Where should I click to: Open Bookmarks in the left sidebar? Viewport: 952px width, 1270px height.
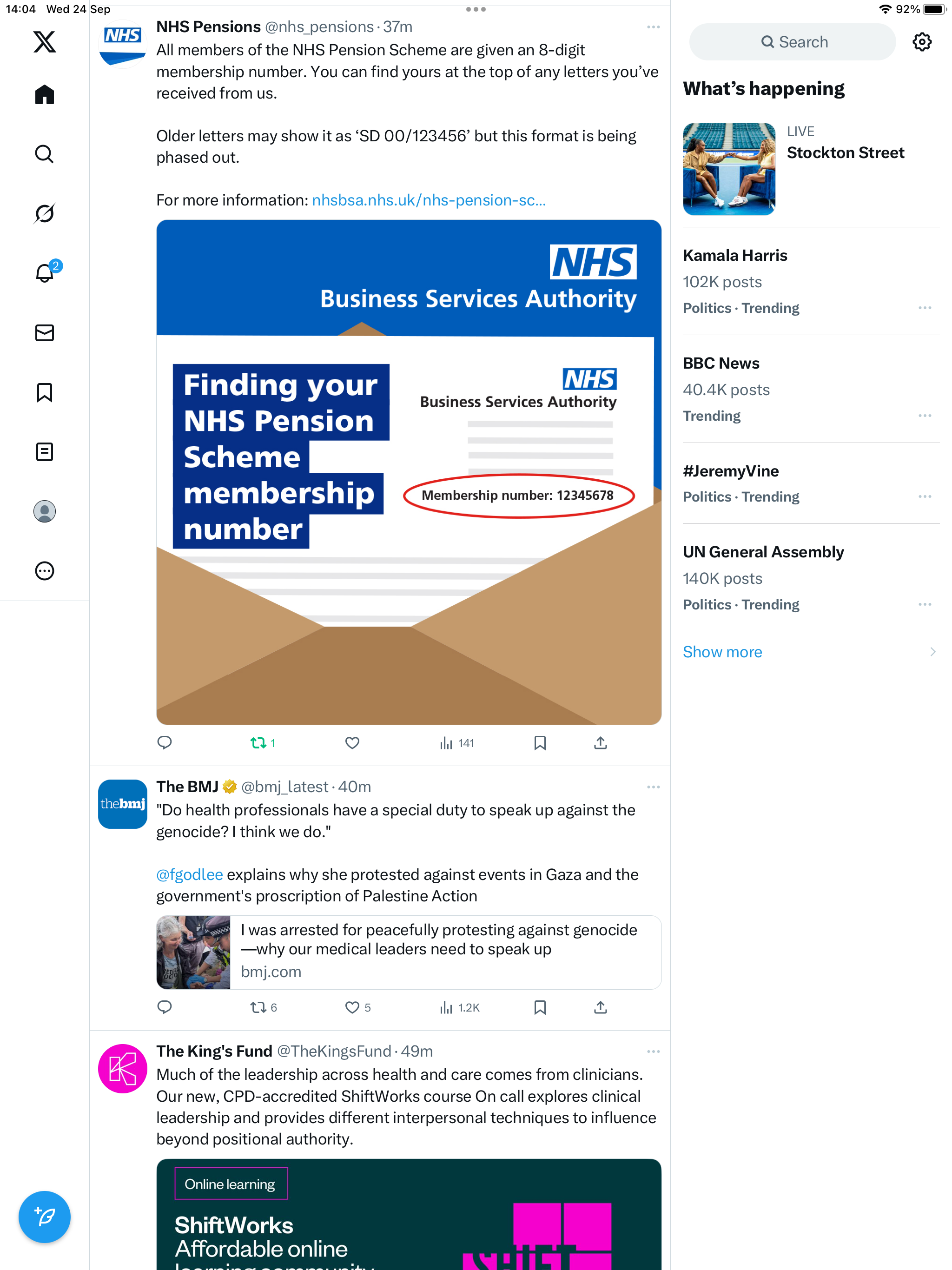pyautogui.click(x=44, y=393)
